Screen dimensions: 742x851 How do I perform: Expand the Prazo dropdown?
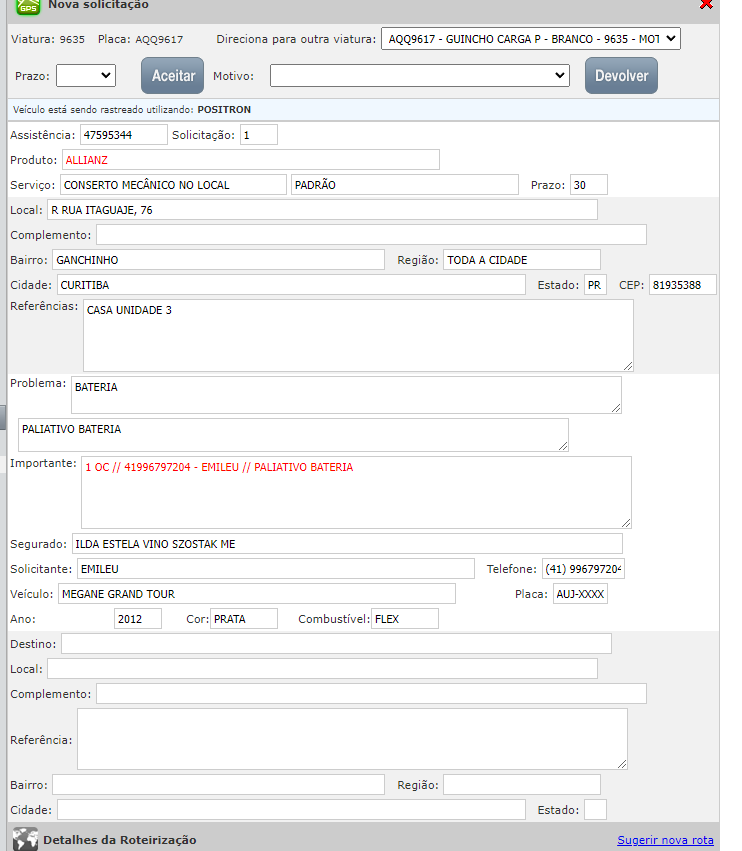tap(86, 75)
